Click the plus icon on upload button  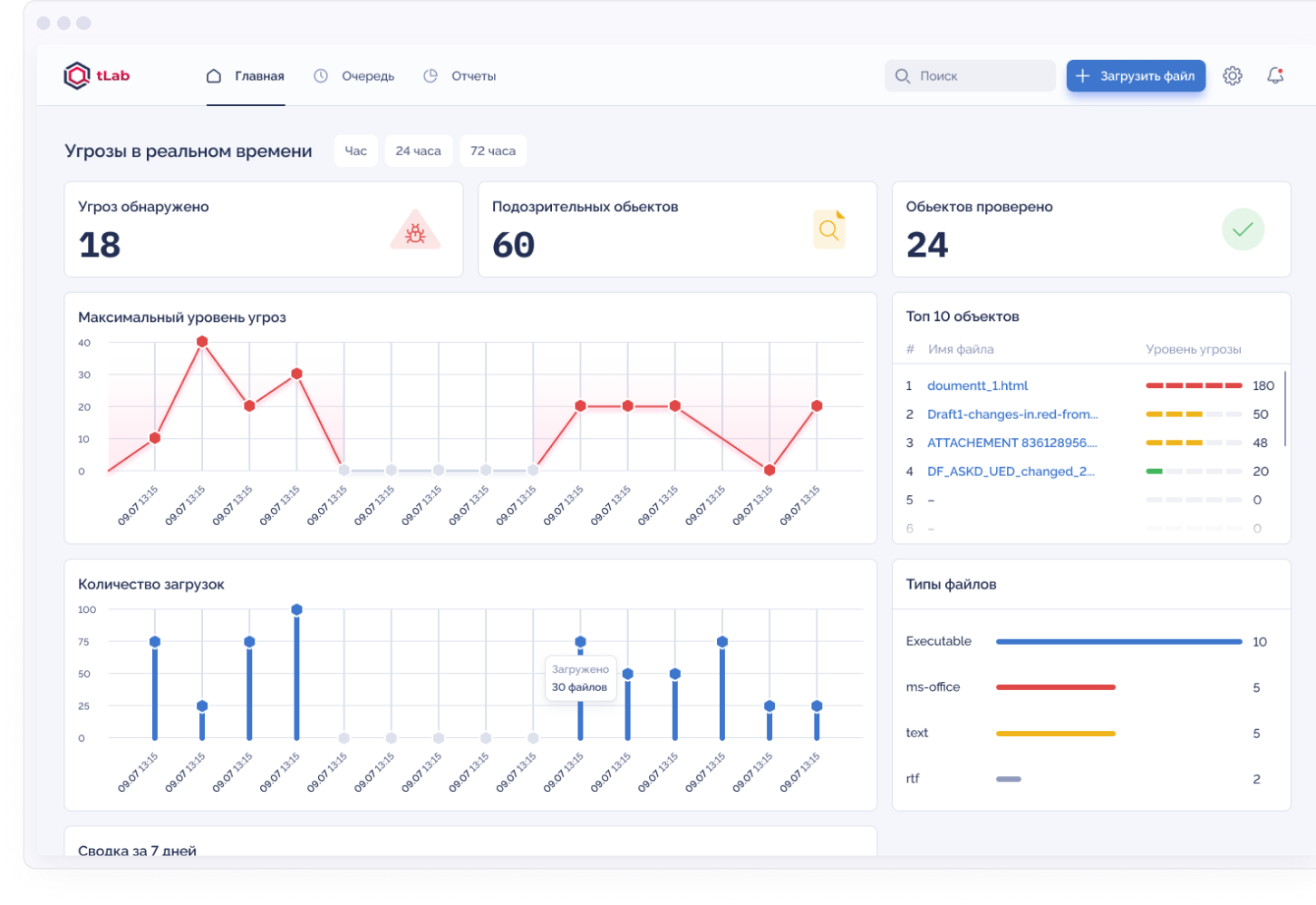[x=1082, y=76]
